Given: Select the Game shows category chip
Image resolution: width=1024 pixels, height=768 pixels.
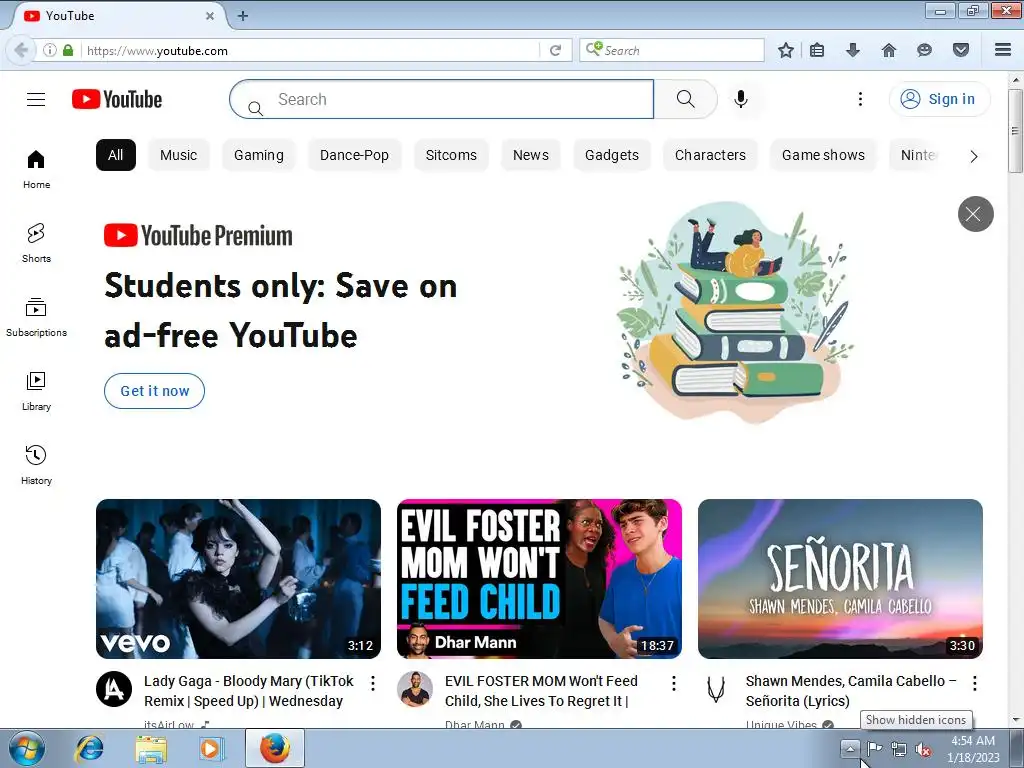Looking at the screenshot, I should click(x=823, y=155).
